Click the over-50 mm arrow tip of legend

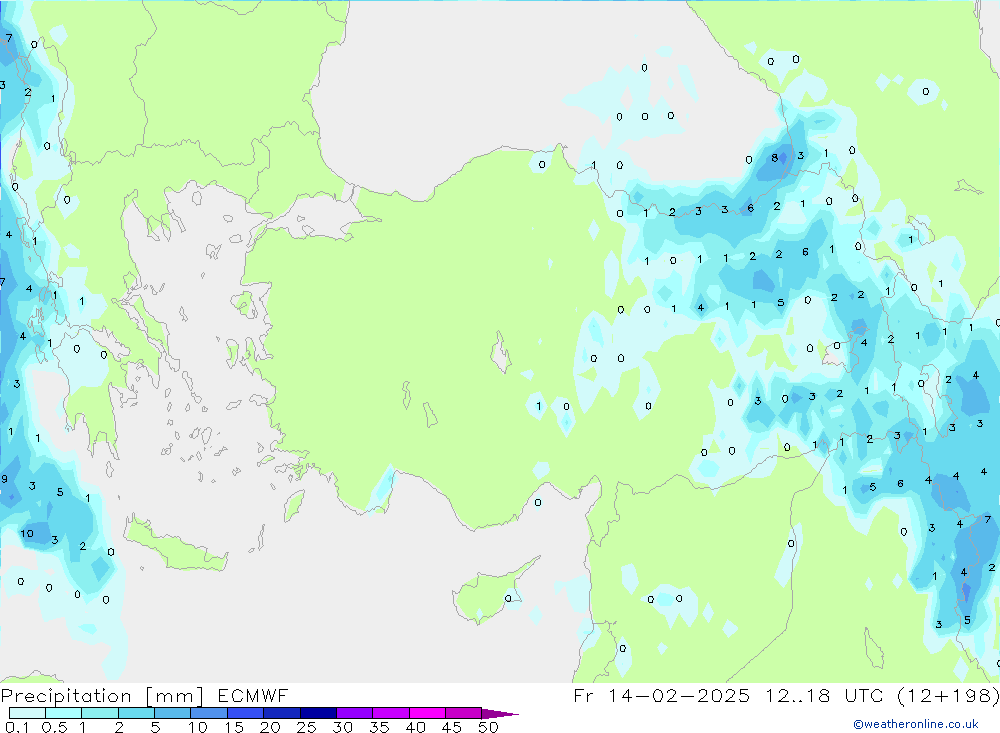(500, 714)
